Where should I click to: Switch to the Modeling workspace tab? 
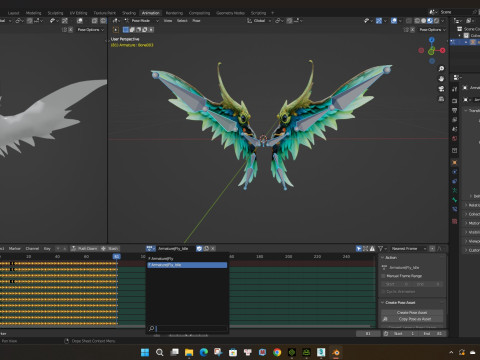pyautogui.click(x=34, y=13)
